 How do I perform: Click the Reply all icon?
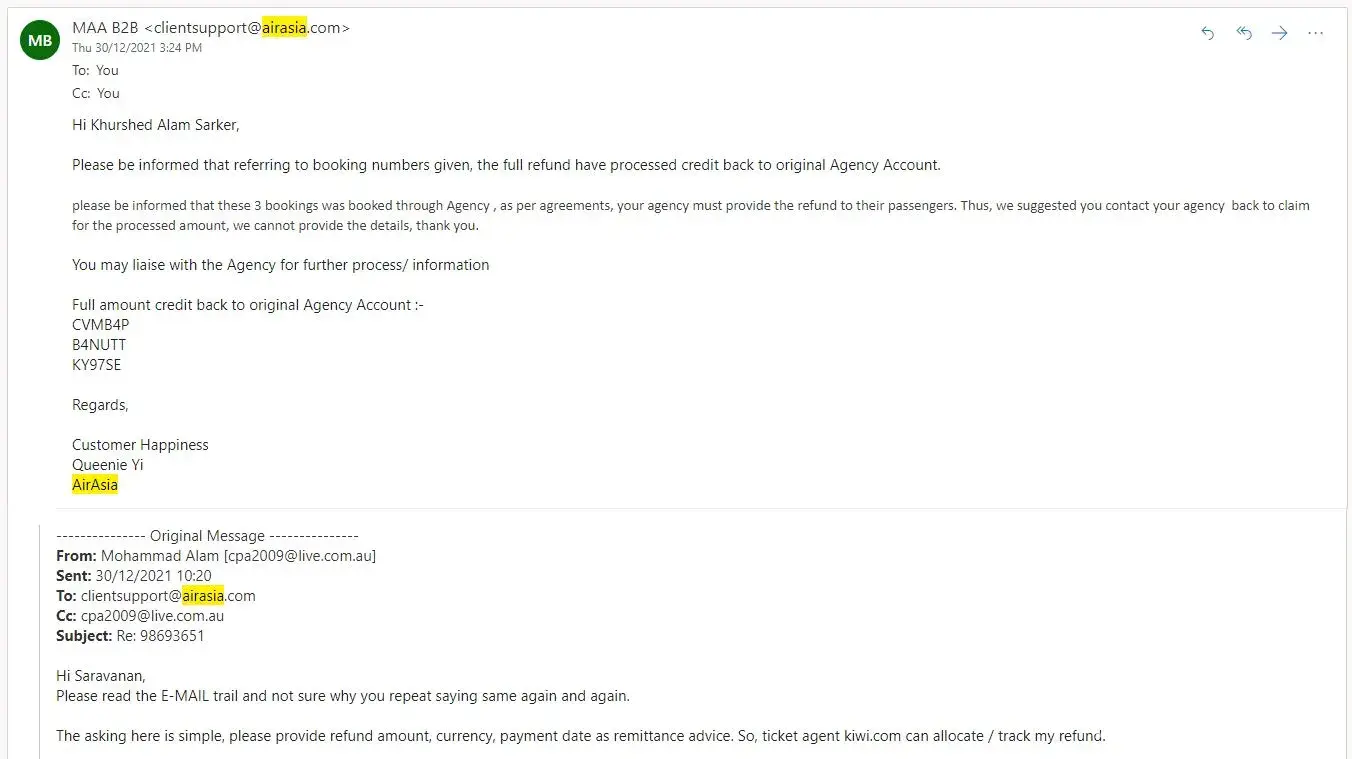tap(1244, 33)
